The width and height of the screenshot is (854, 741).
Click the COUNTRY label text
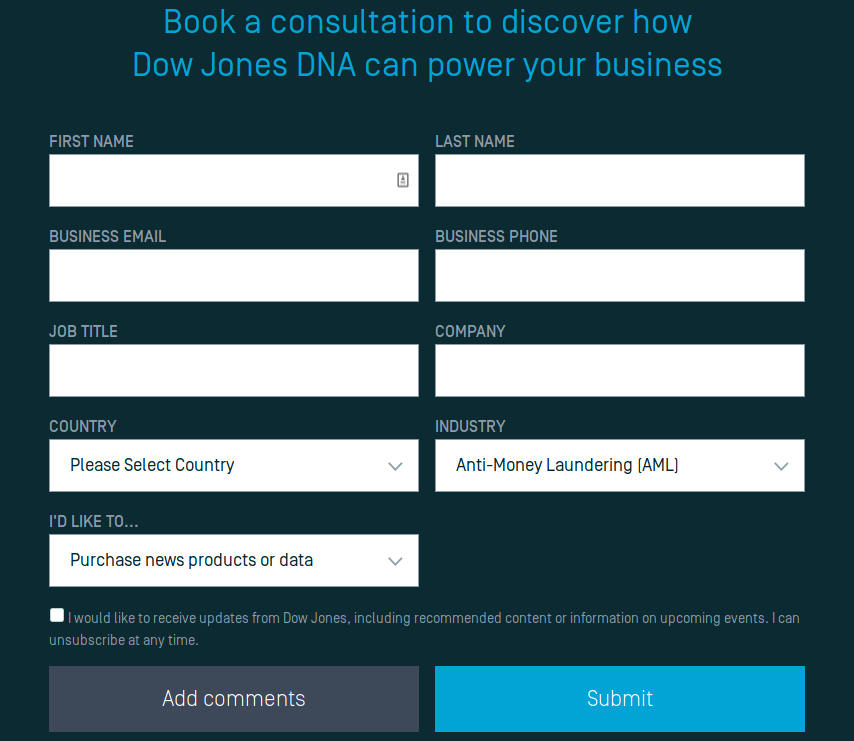83,426
